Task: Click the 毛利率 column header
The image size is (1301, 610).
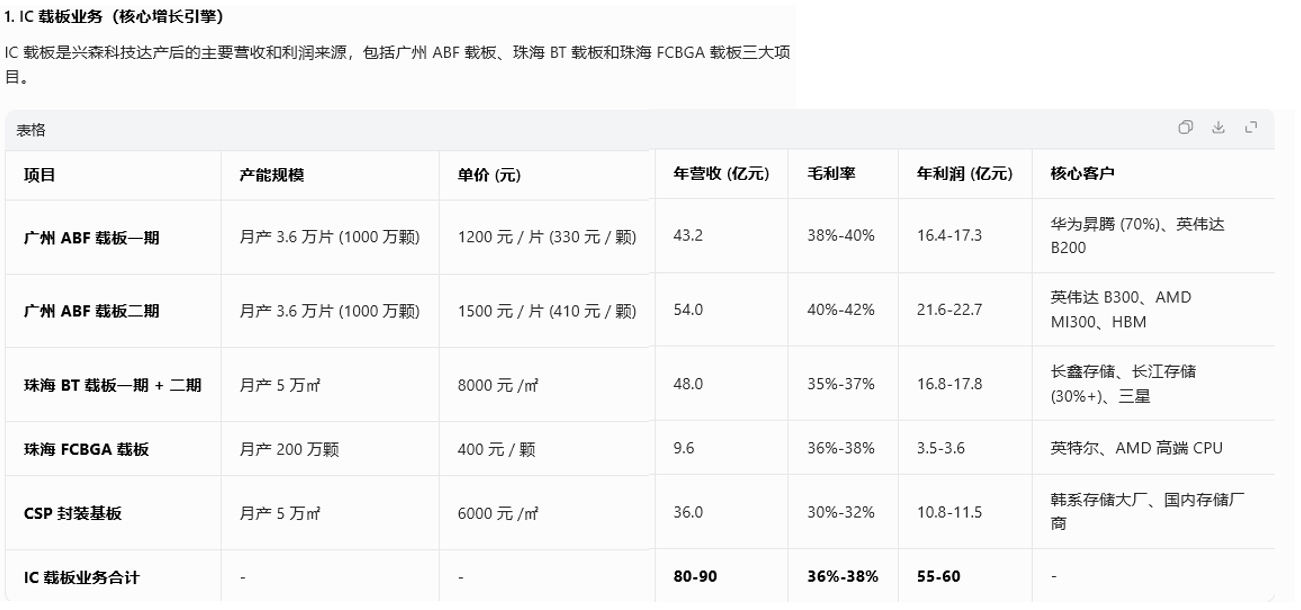Action: [831, 173]
